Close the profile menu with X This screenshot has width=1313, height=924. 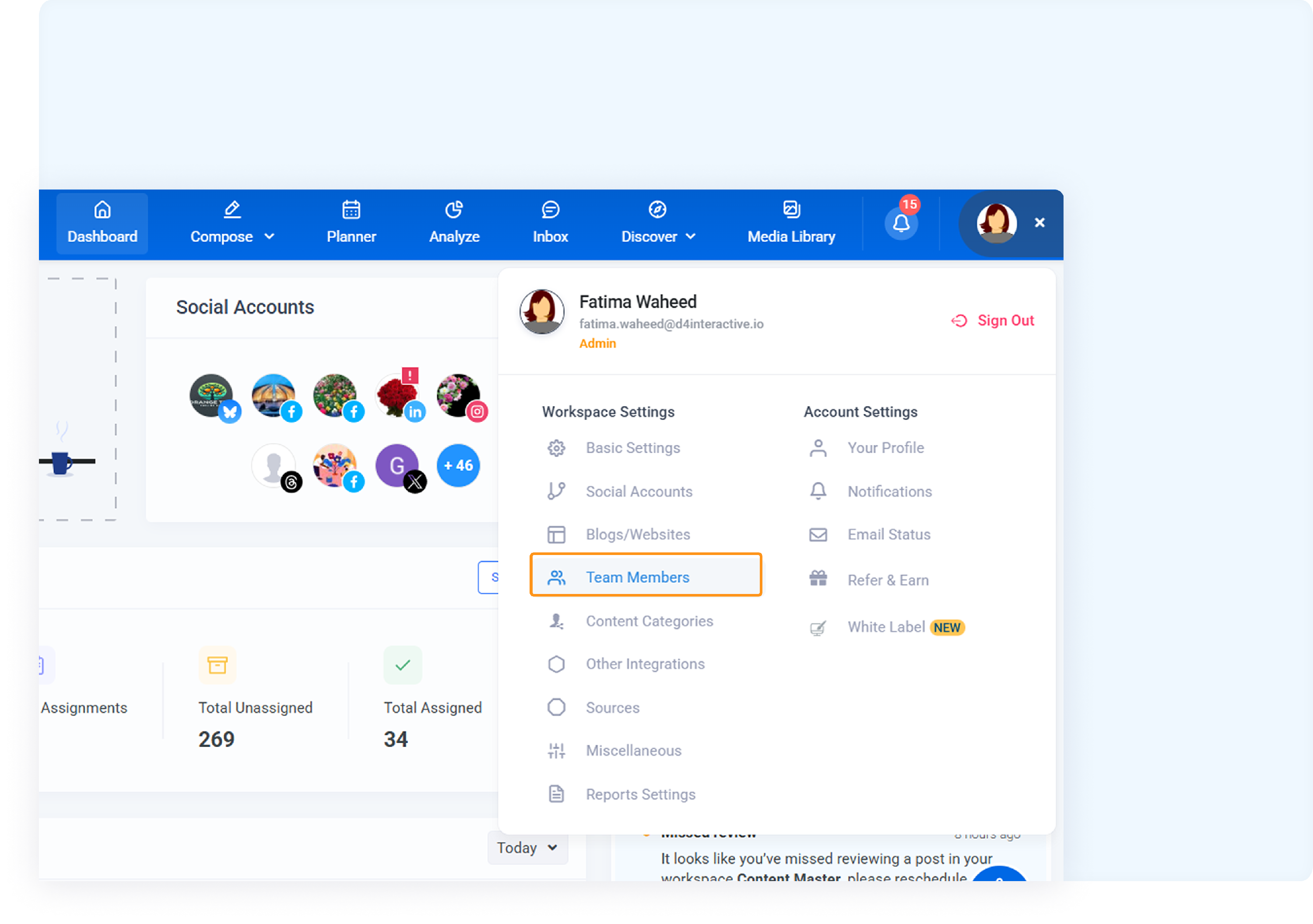1039,222
